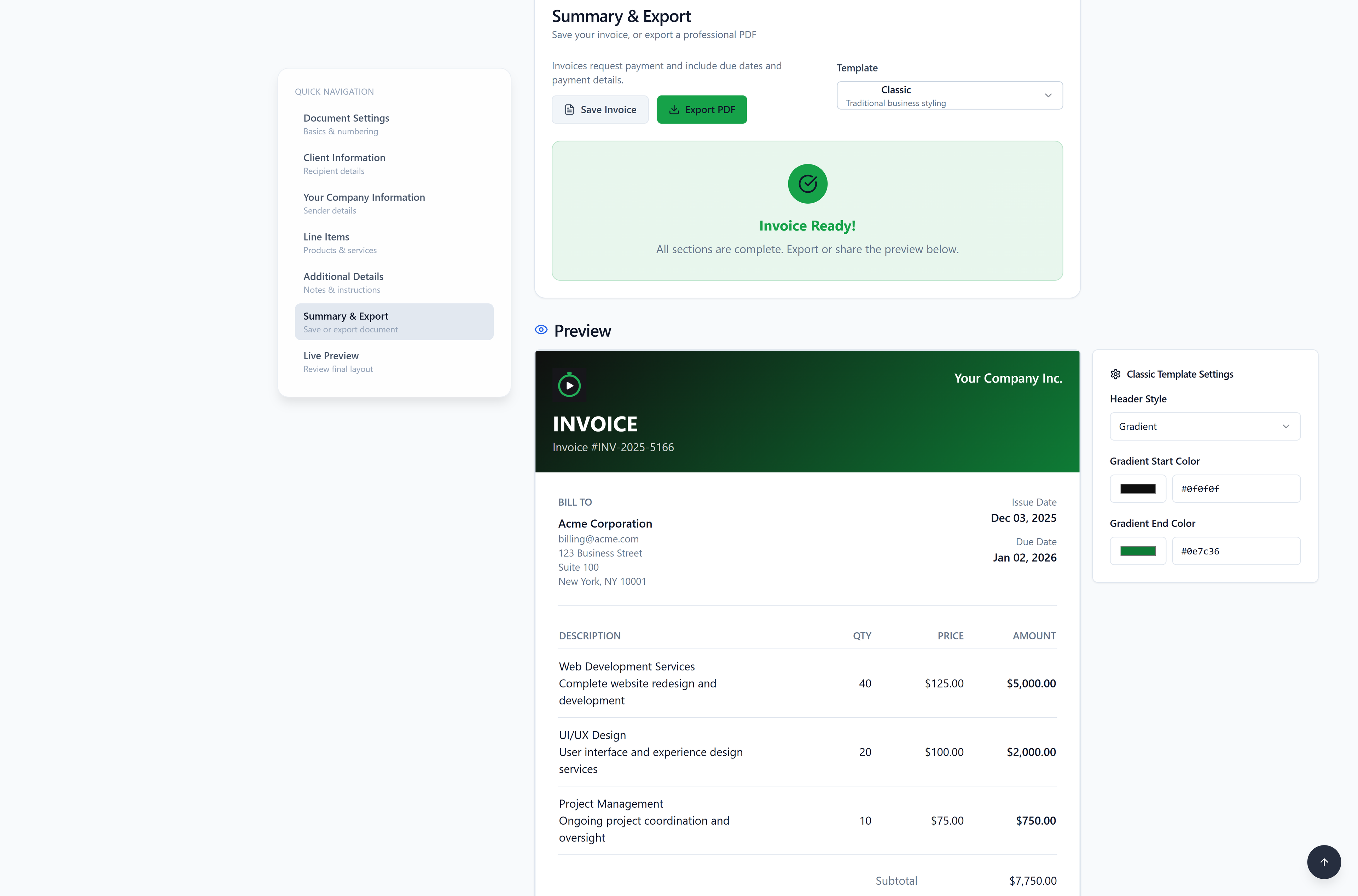Click the gear icon for Classic Template Settings

[1116, 374]
